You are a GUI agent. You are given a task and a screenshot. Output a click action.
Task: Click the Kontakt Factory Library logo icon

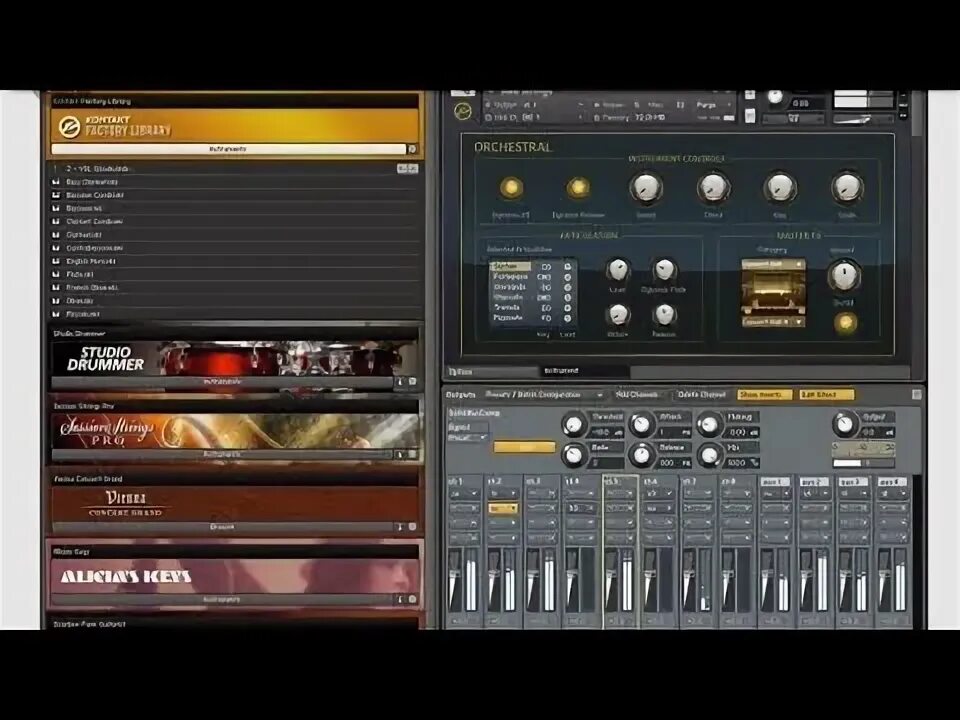[69, 126]
